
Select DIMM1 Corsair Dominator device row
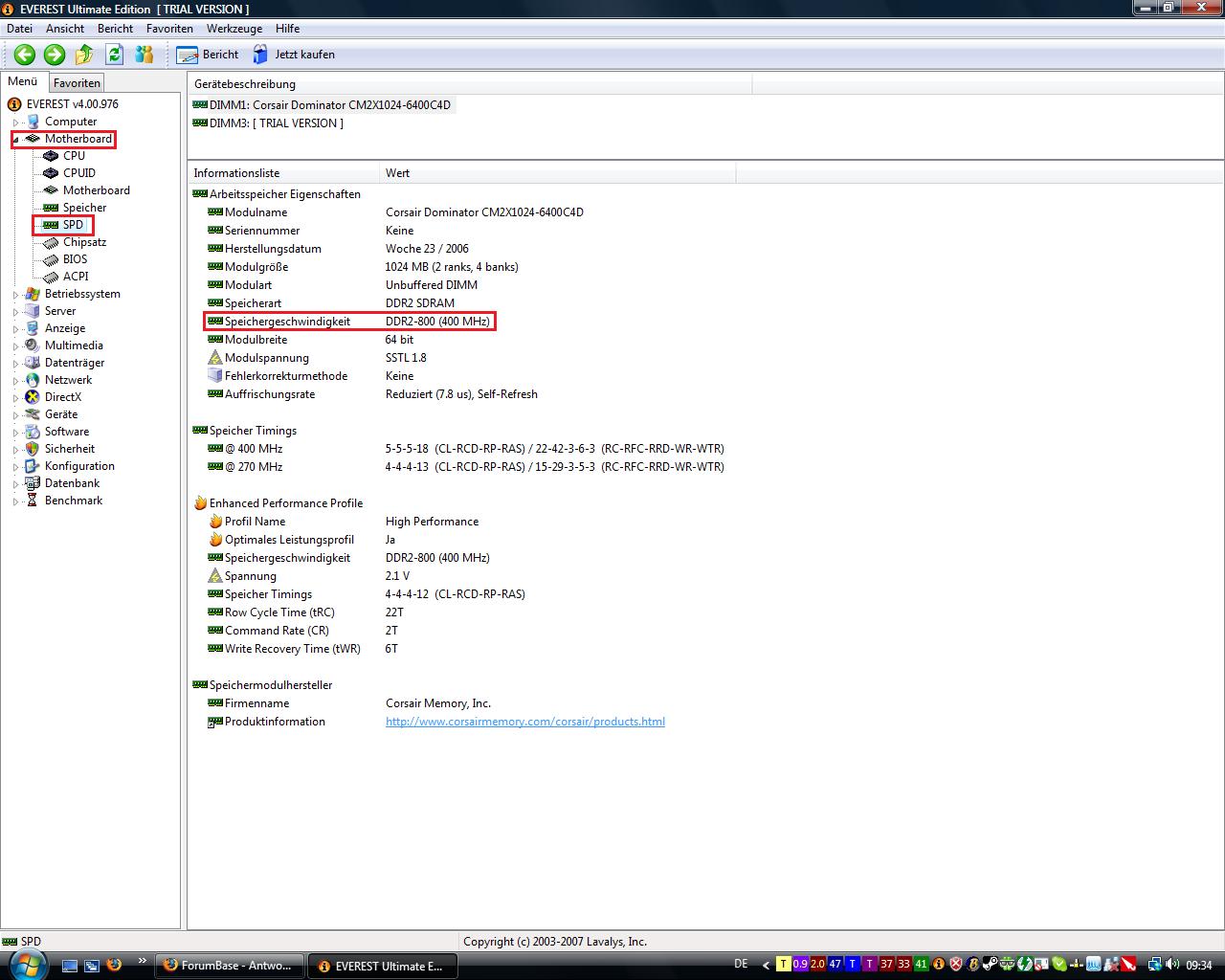(x=322, y=105)
